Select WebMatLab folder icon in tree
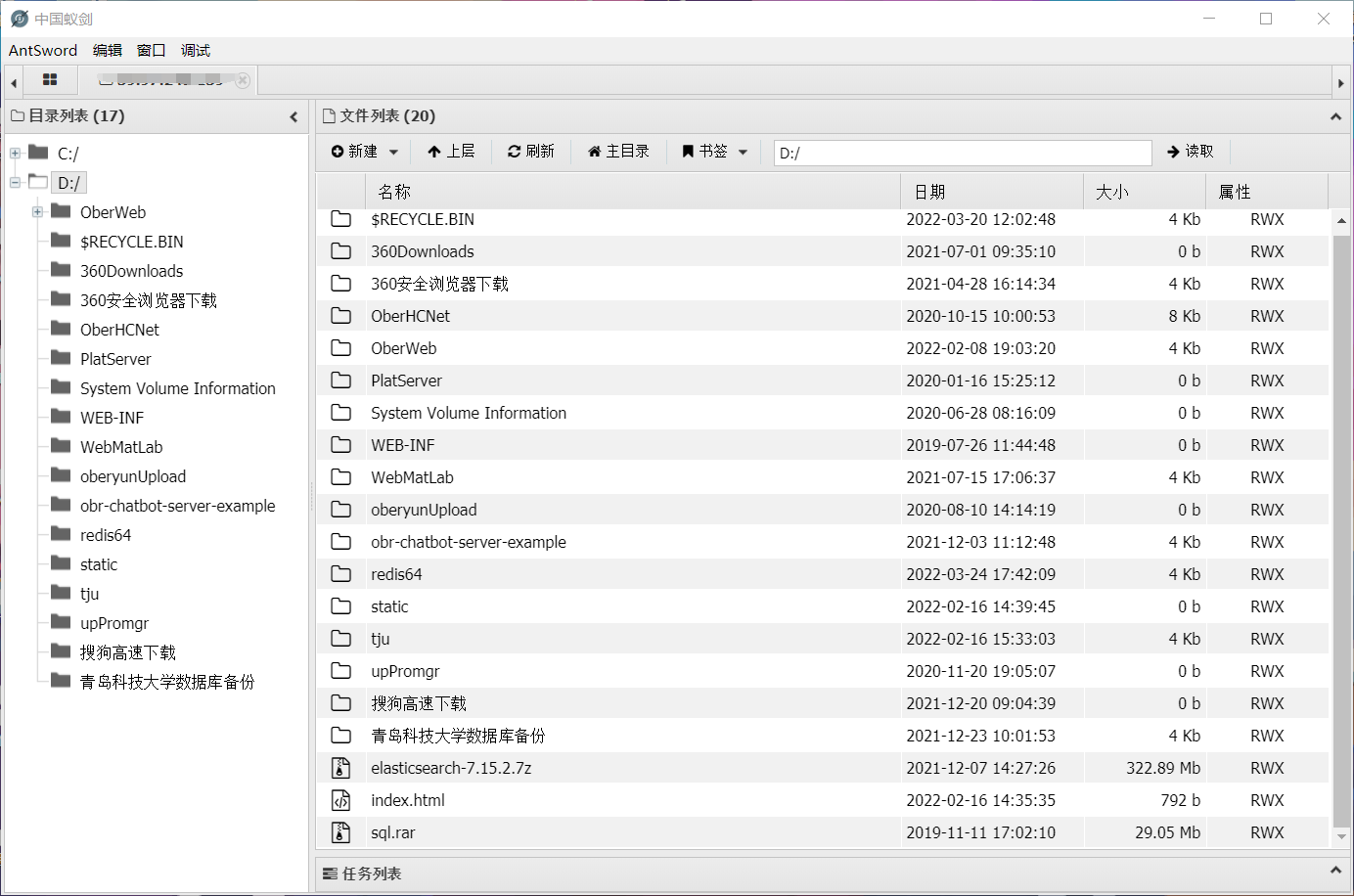1354x896 pixels. [61, 446]
